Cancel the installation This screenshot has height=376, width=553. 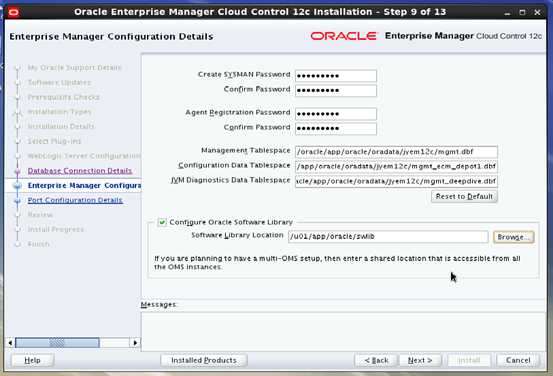click(518, 360)
